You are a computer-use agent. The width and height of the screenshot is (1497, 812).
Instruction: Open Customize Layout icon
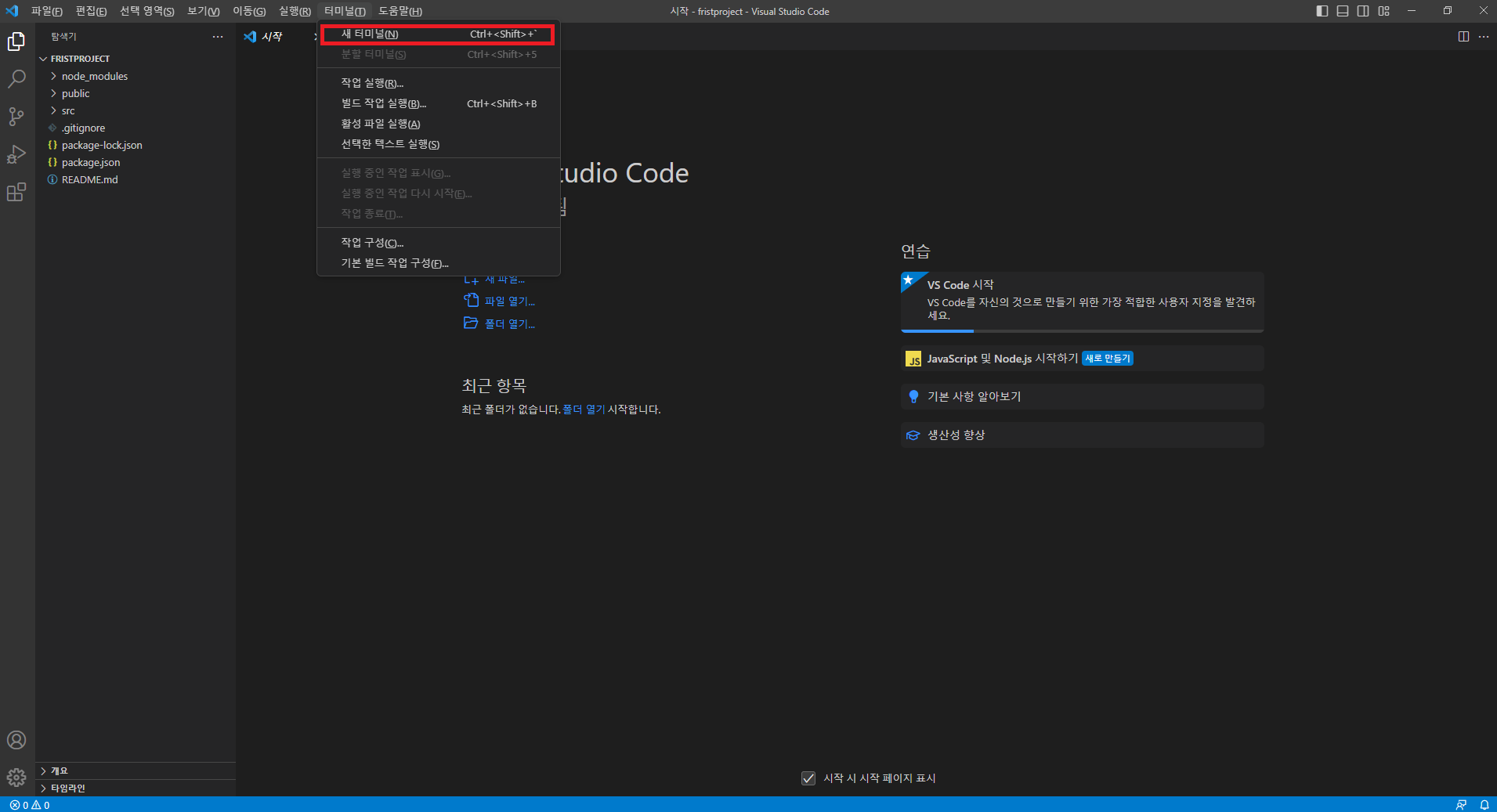click(x=1384, y=11)
